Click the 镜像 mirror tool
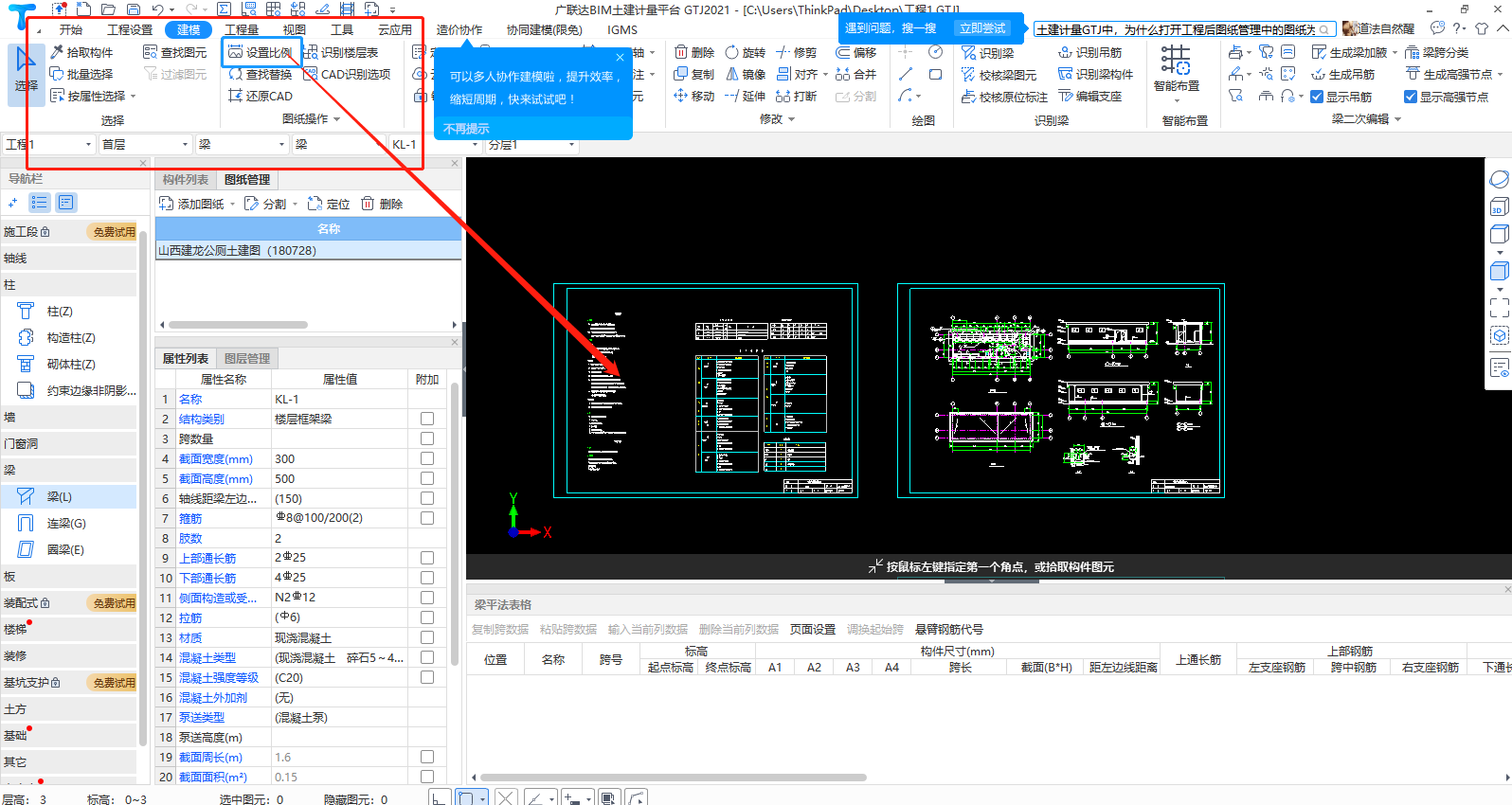 click(745, 74)
